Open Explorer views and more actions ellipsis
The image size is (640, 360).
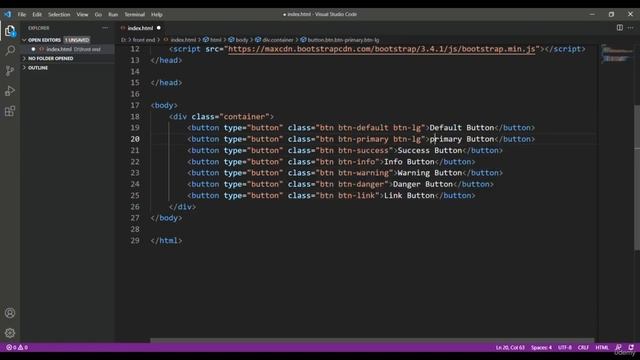(x=105, y=28)
